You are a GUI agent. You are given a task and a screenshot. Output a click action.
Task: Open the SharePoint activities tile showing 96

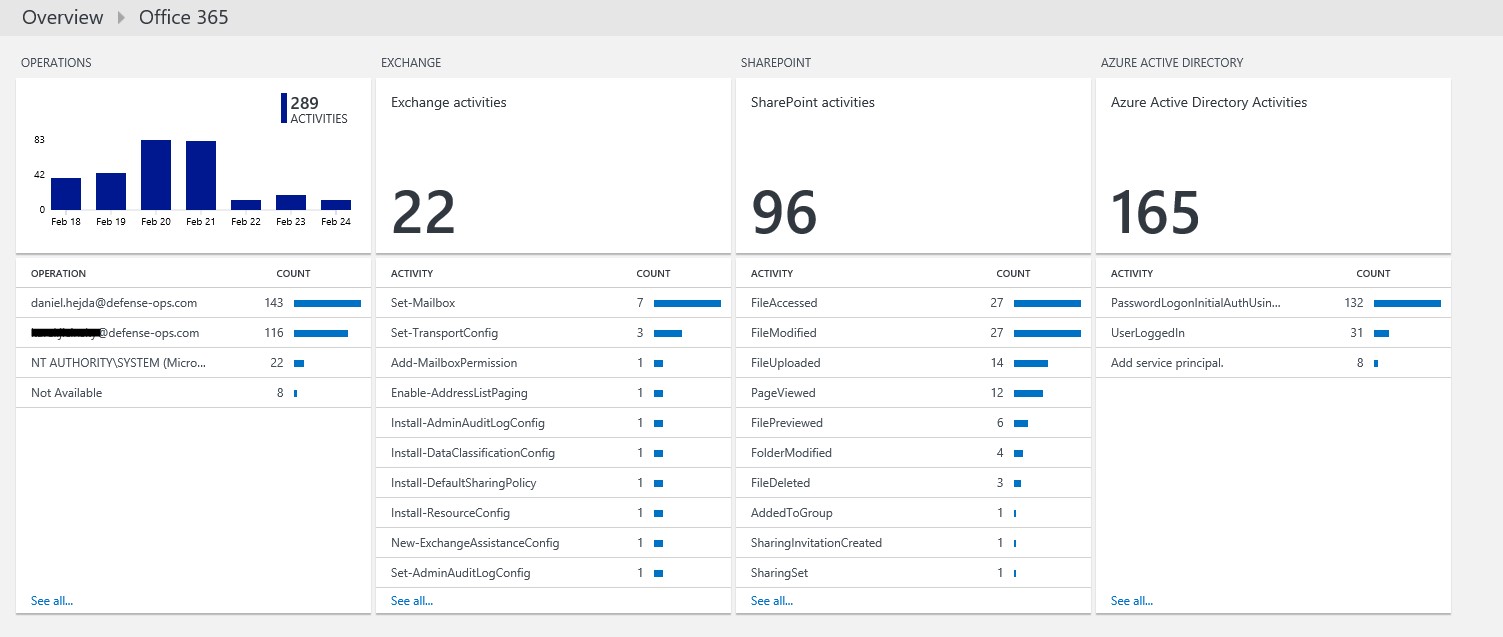(913, 166)
